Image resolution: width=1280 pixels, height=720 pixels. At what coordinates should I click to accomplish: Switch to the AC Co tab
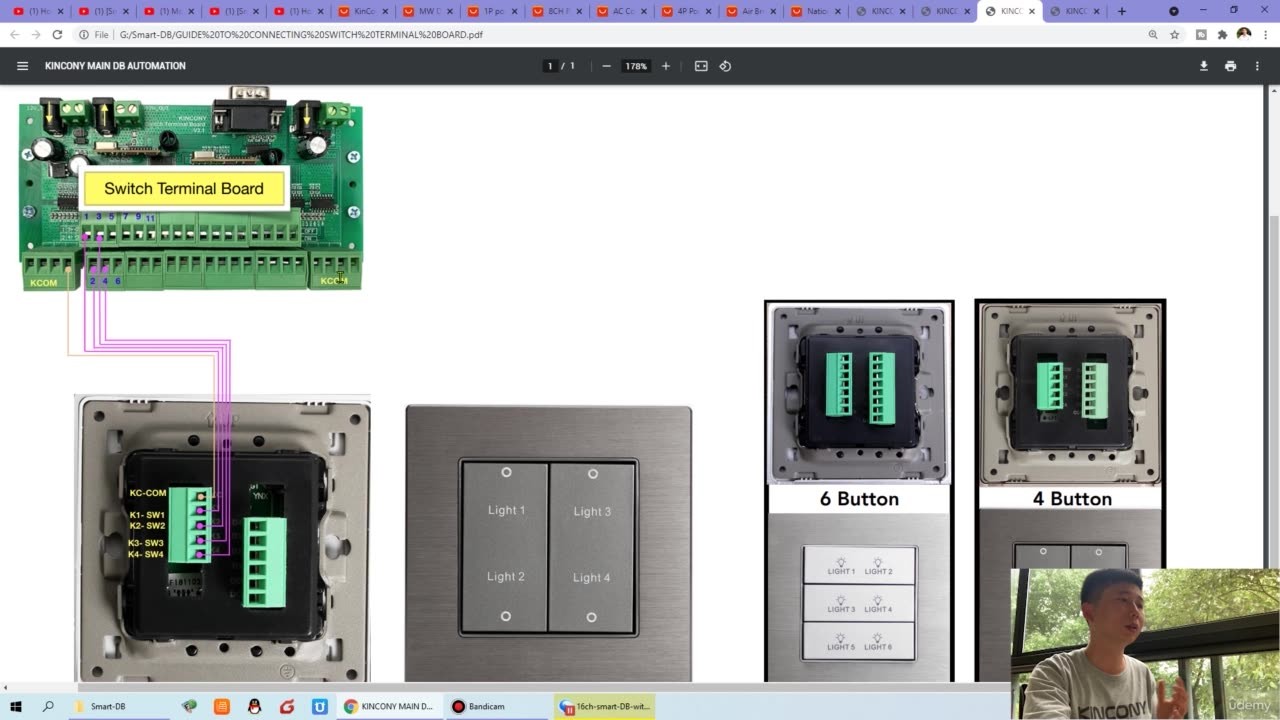tap(622, 11)
